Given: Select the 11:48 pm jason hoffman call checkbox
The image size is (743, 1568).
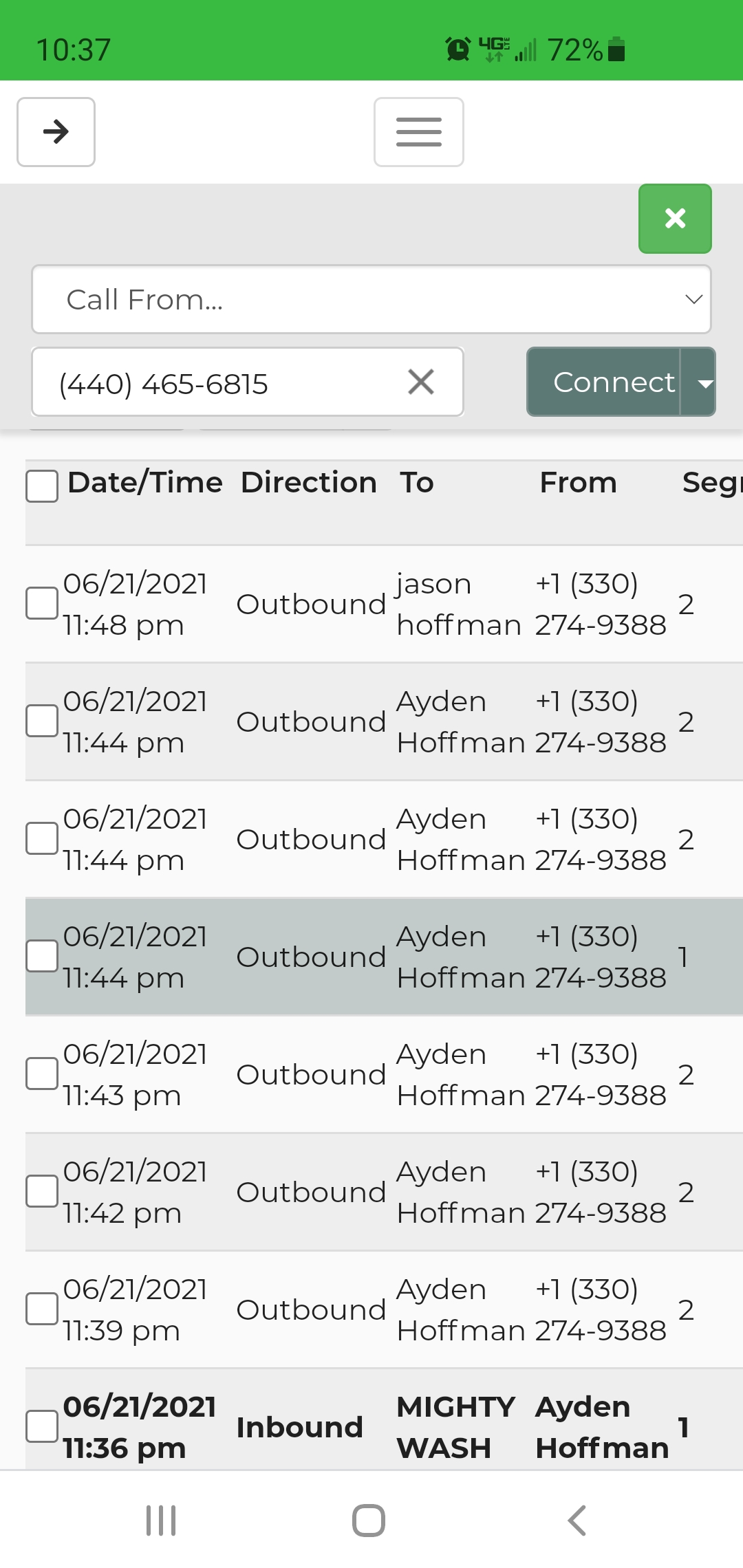Looking at the screenshot, I should tap(42, 604).
